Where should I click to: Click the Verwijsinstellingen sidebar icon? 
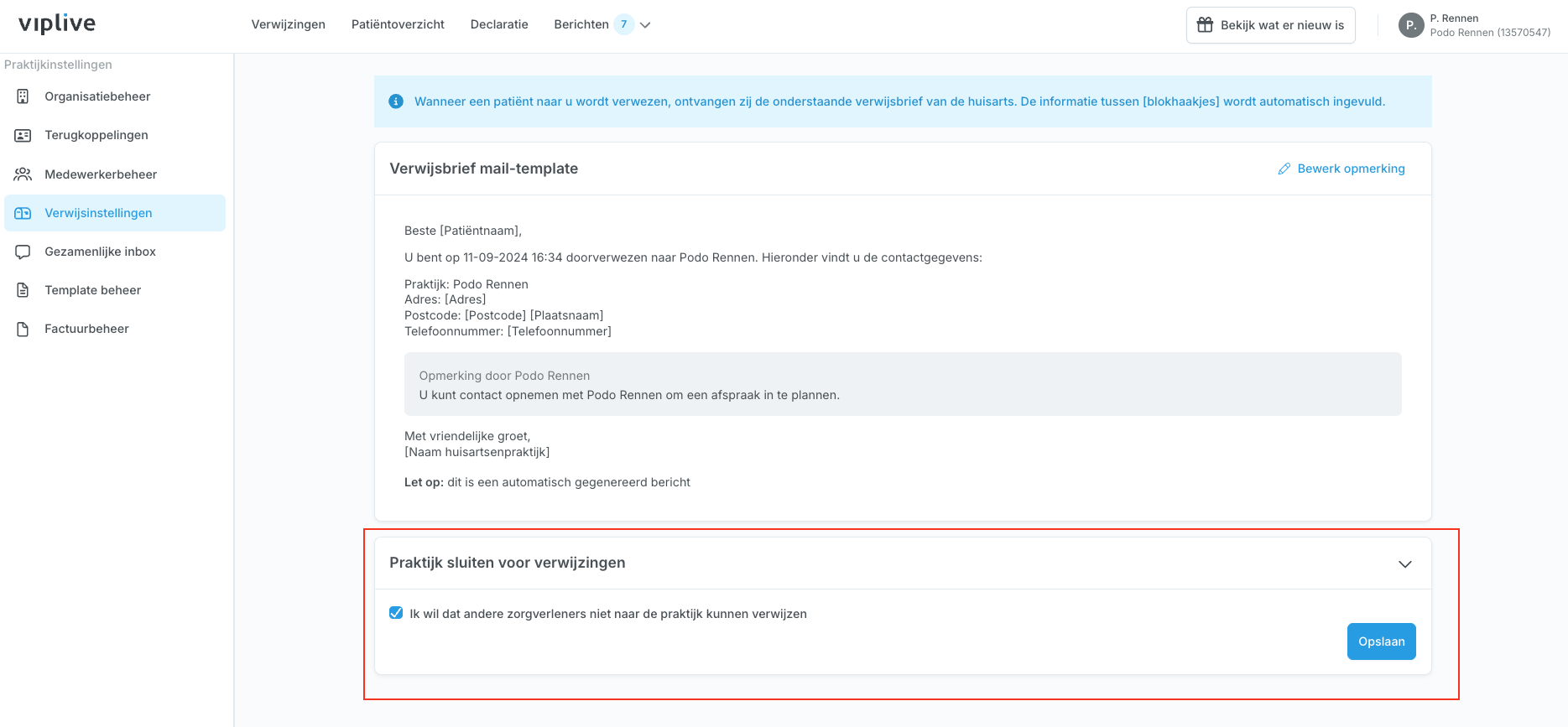pos(23,213)
